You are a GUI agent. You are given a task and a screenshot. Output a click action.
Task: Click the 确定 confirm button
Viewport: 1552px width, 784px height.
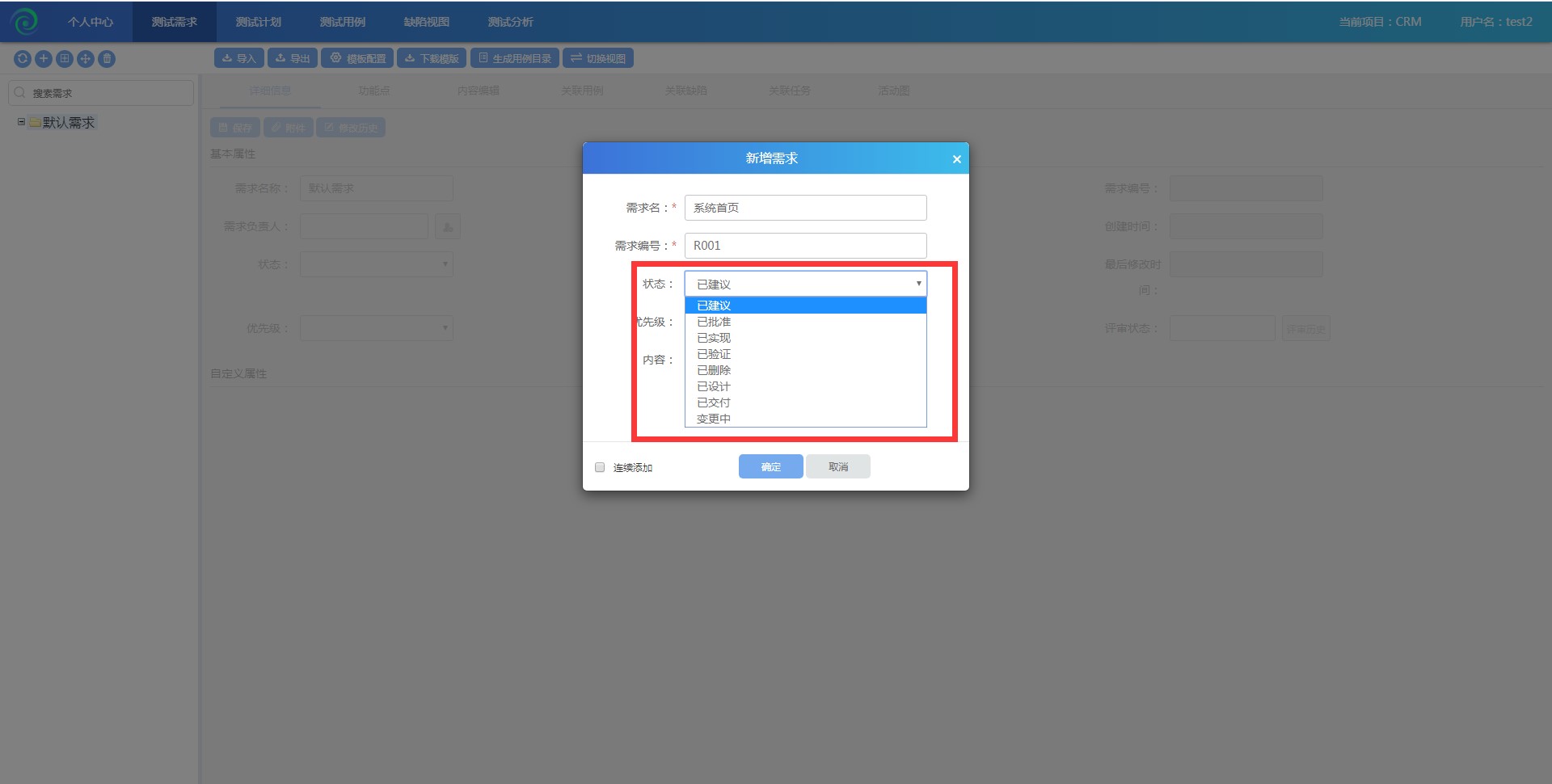(771, 466)
